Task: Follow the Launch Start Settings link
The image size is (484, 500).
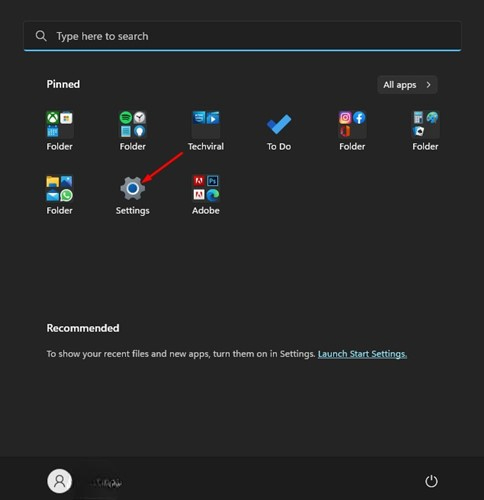Action: tap(362, 354)
